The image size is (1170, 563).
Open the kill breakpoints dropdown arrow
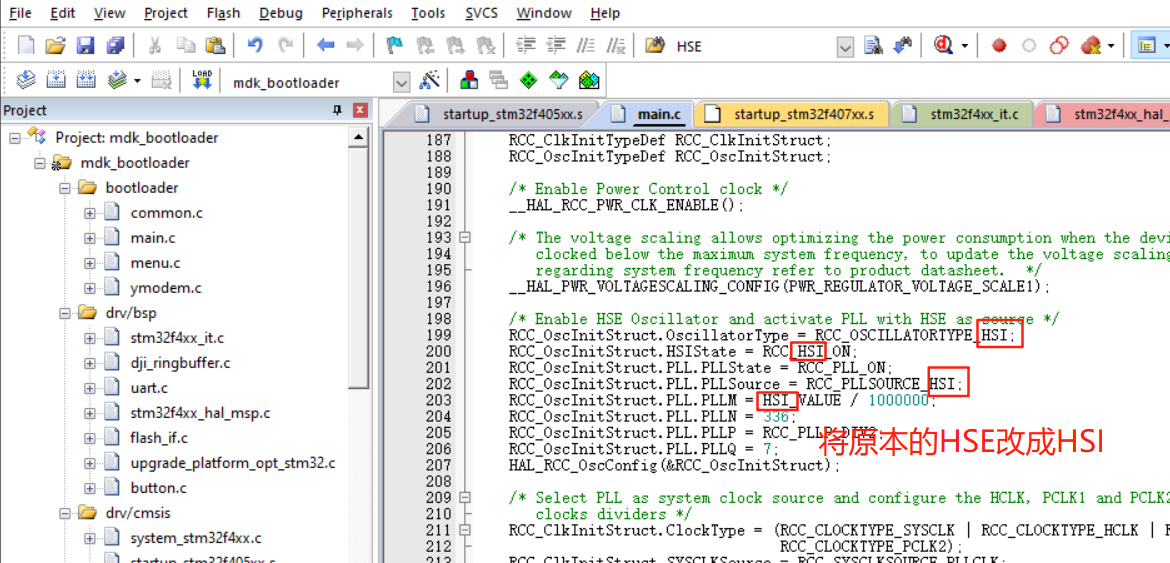(x=1111, y=46)
